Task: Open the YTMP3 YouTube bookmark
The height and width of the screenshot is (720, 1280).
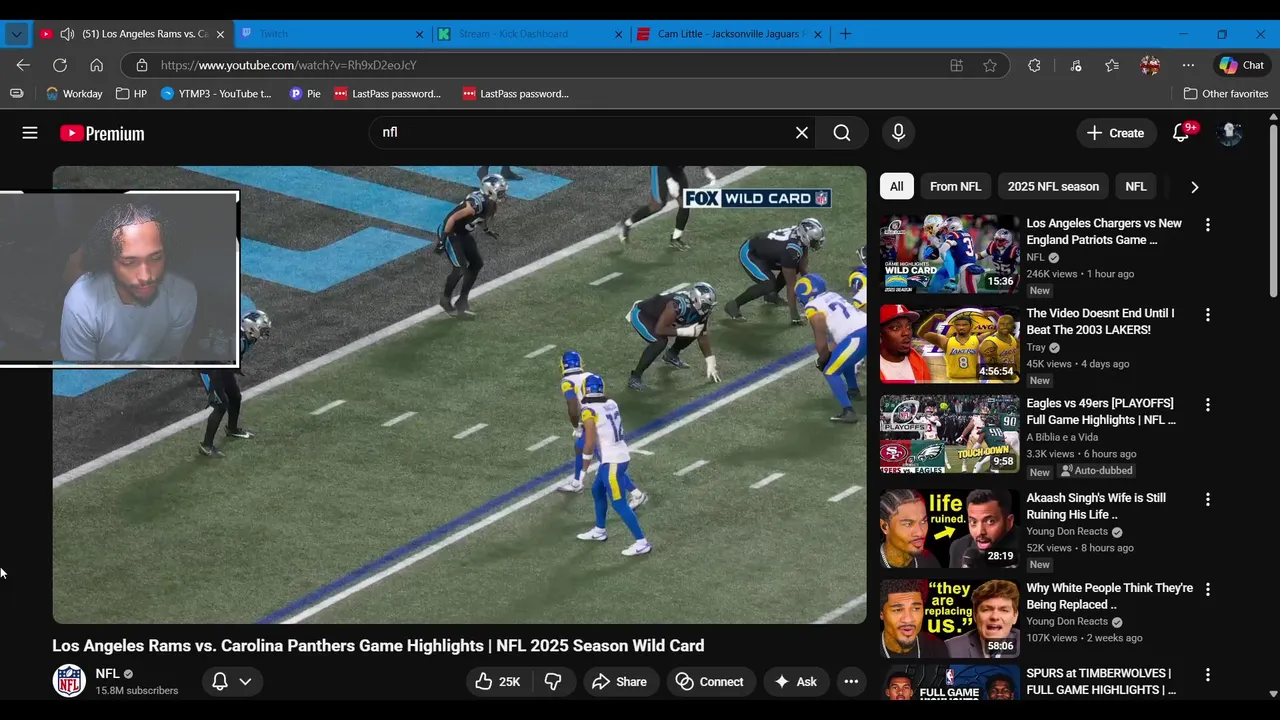Action: tap(216, 94)
